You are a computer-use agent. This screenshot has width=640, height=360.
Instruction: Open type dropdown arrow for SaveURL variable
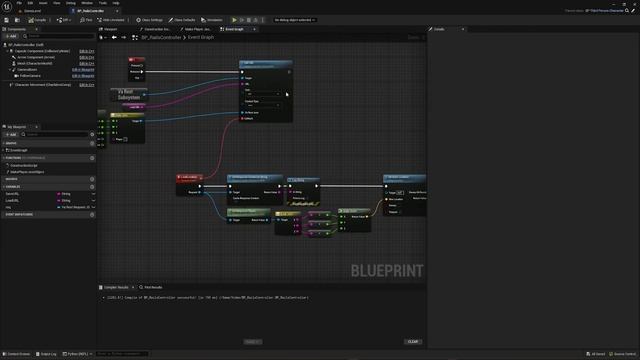(x=93, y=194)
